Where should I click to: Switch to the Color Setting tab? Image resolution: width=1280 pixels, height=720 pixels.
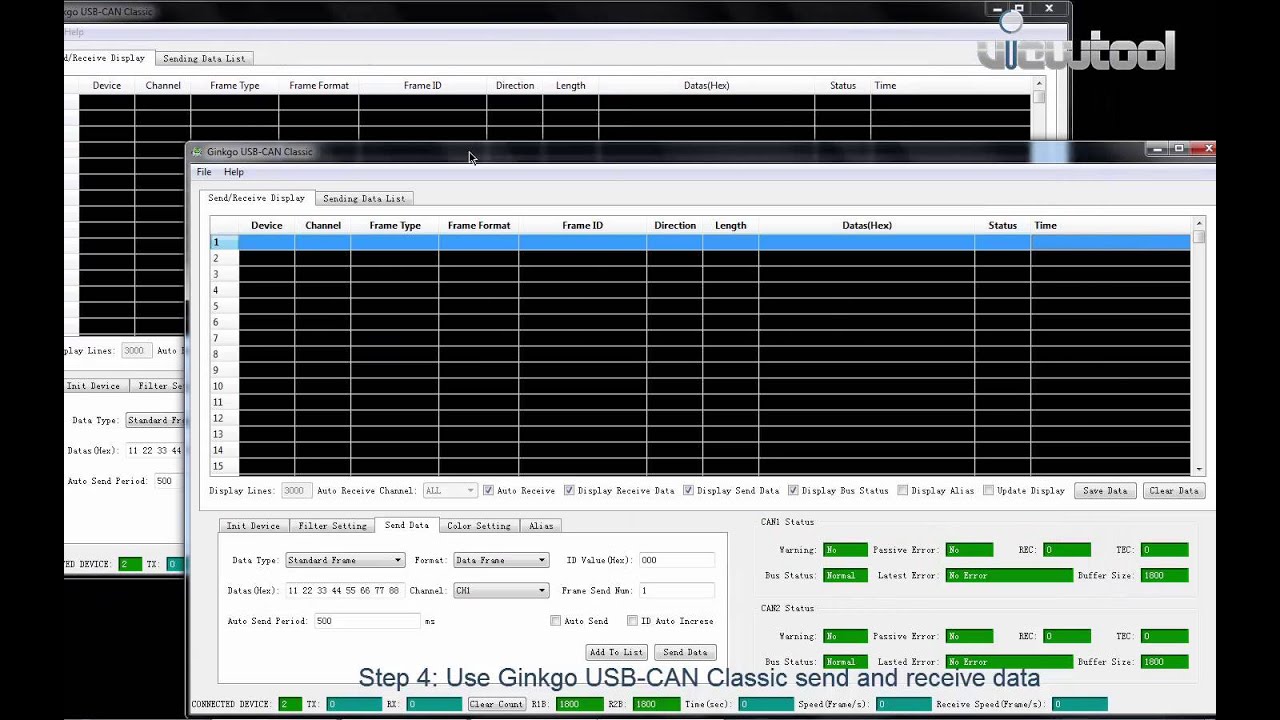(x=479, y=526)
